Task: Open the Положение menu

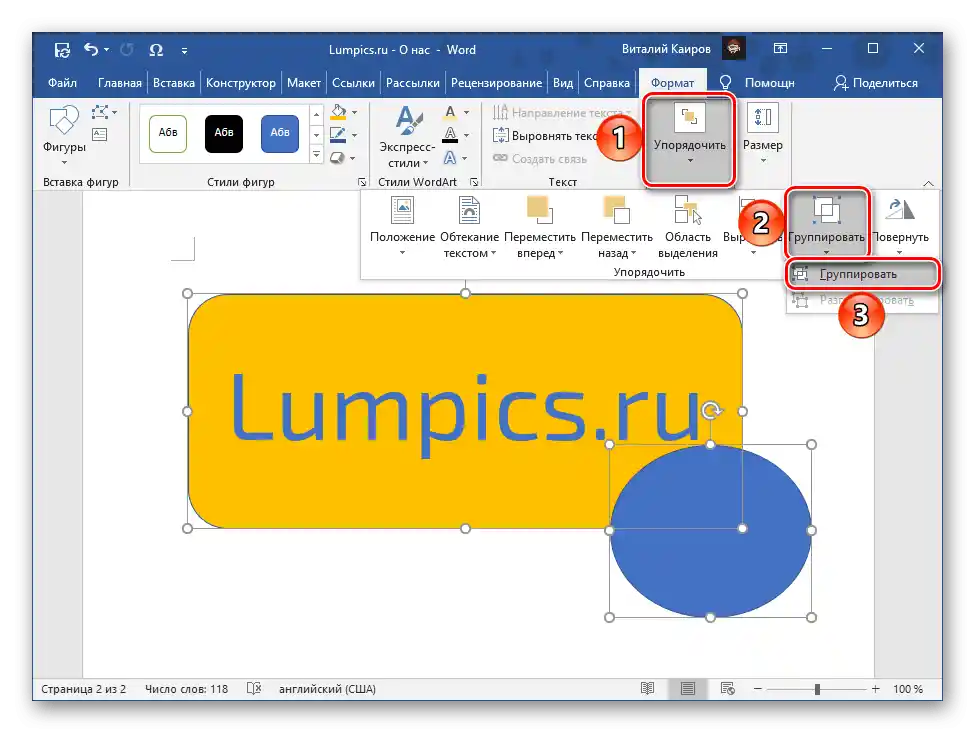Action: [x=402, y=227]
